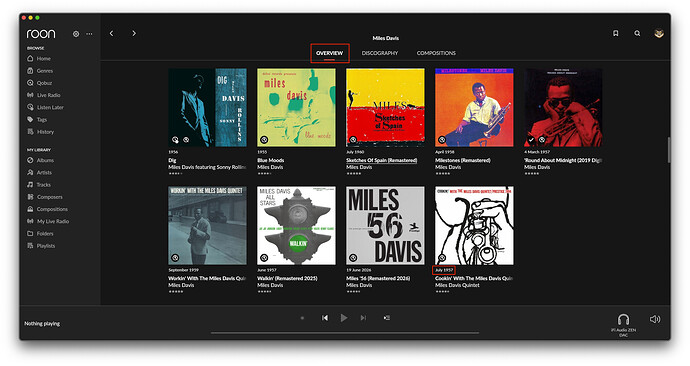The height and width of the screenshot is (366, 690).
Task: Open Qobuz in the sidebar
Action: tap(40, 83)
